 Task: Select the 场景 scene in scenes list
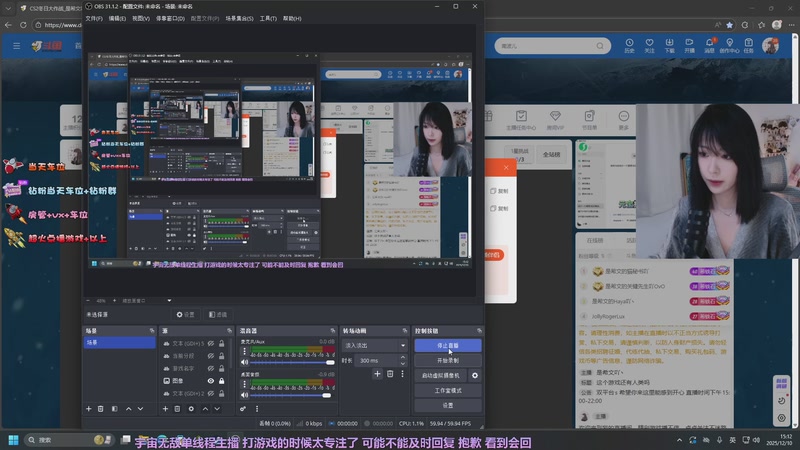(x=119, y=342)
